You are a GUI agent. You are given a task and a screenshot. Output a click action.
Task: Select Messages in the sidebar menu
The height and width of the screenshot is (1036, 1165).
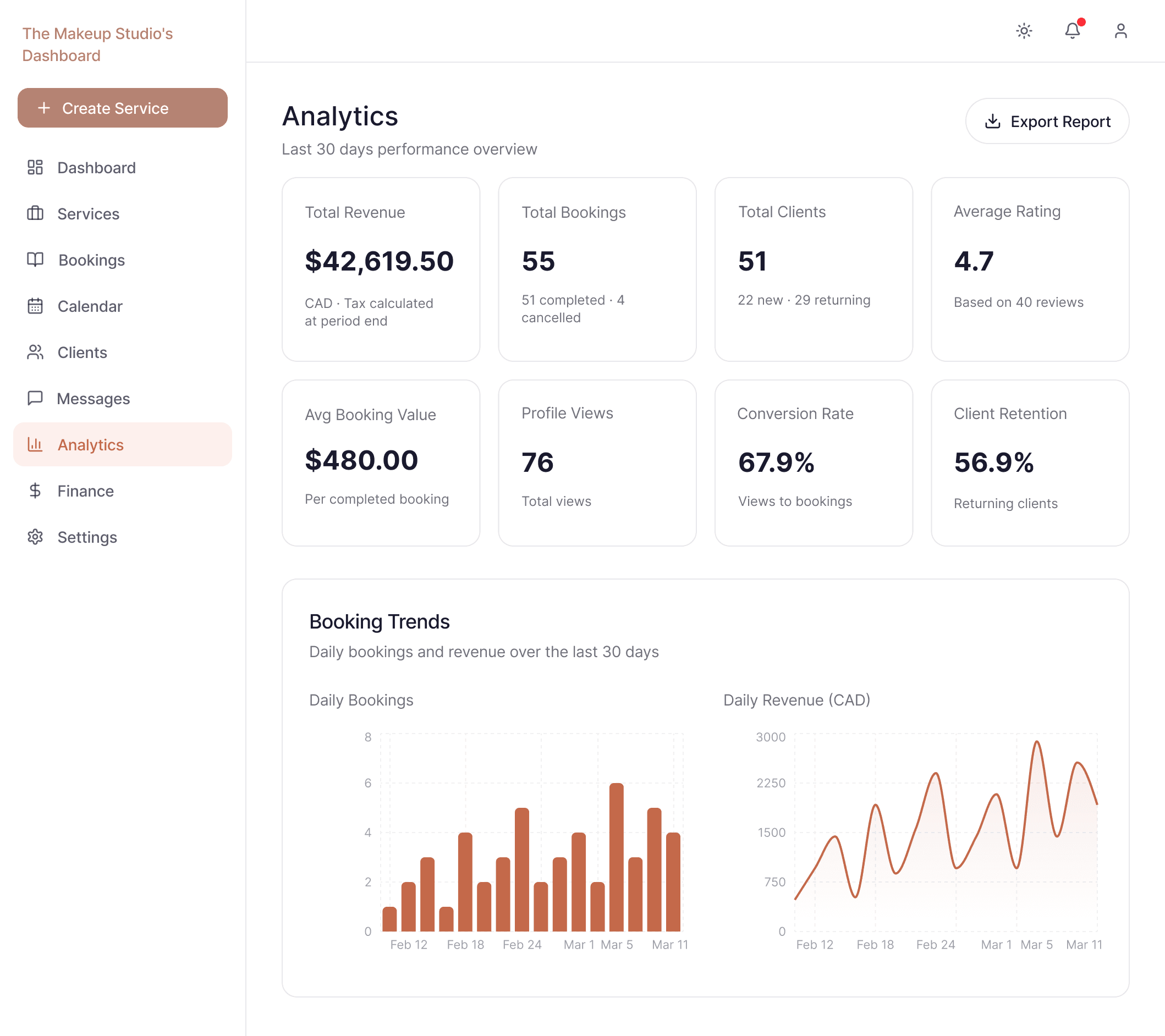pos(93,398)
